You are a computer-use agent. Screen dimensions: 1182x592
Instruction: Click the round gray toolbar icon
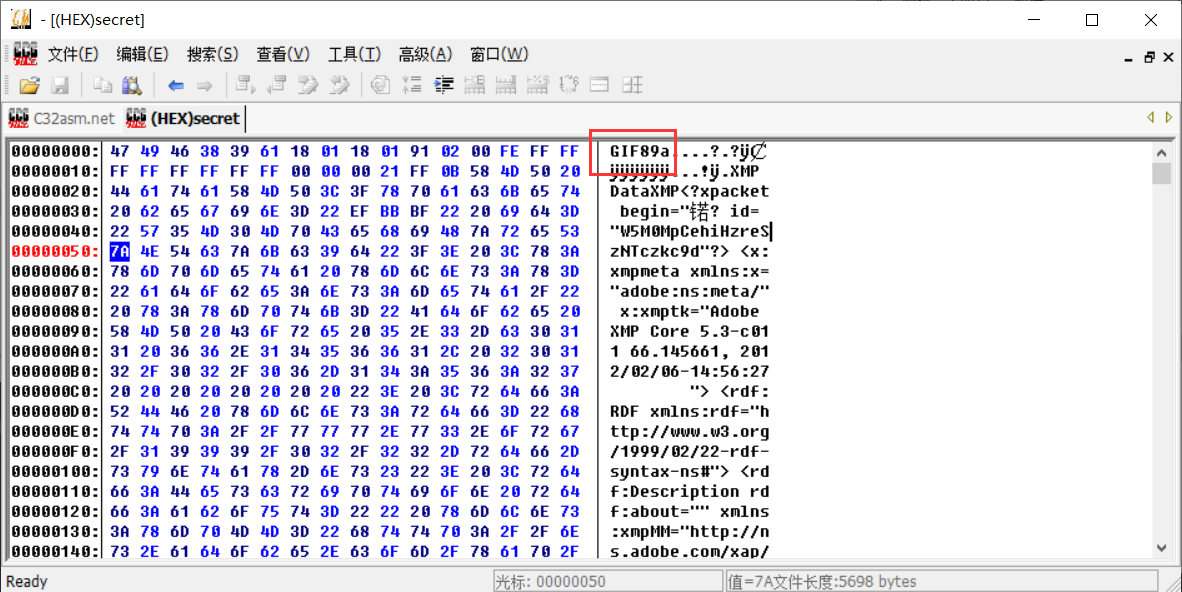pyautogui.click(x=381, y=84)
